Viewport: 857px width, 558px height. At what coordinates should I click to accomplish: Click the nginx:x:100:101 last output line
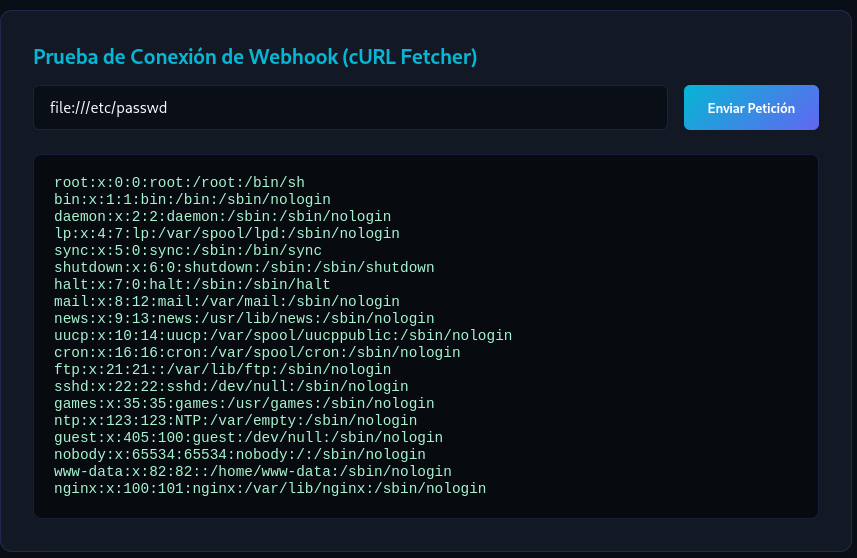(x=270, y=488)
